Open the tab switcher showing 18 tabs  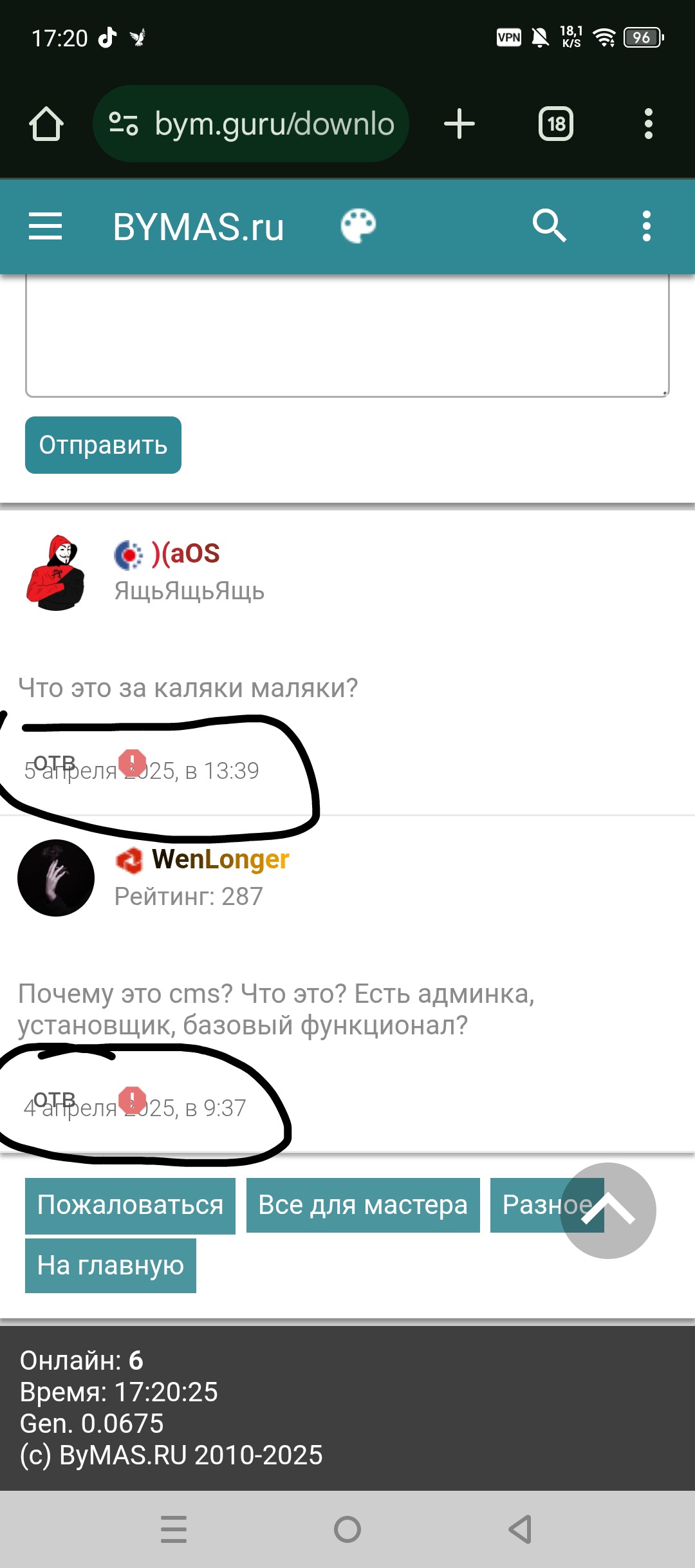tap(556, 124)
